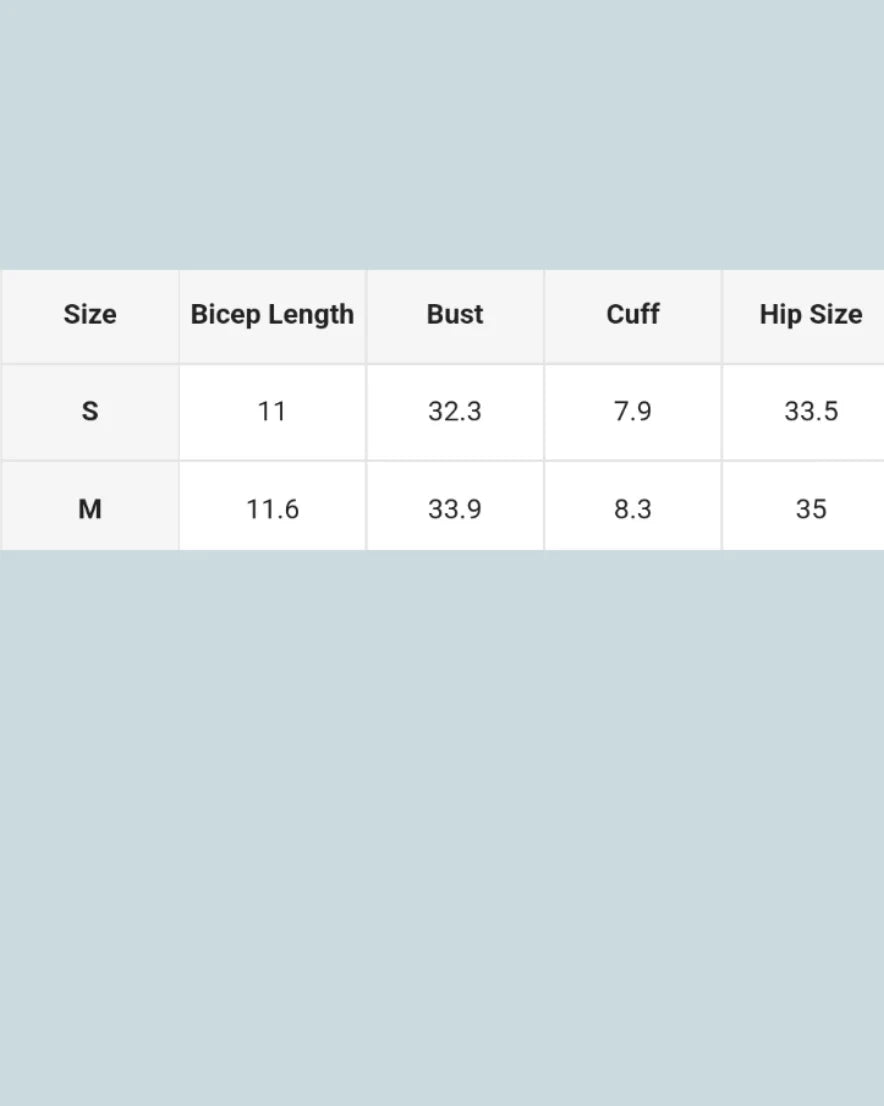
Task: Click the cuff value 7.9
Action: [x=633, y=411]
